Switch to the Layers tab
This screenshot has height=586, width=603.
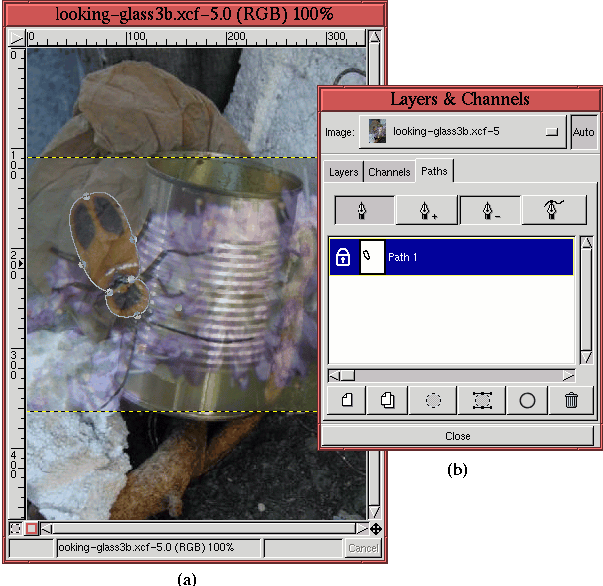343,172
